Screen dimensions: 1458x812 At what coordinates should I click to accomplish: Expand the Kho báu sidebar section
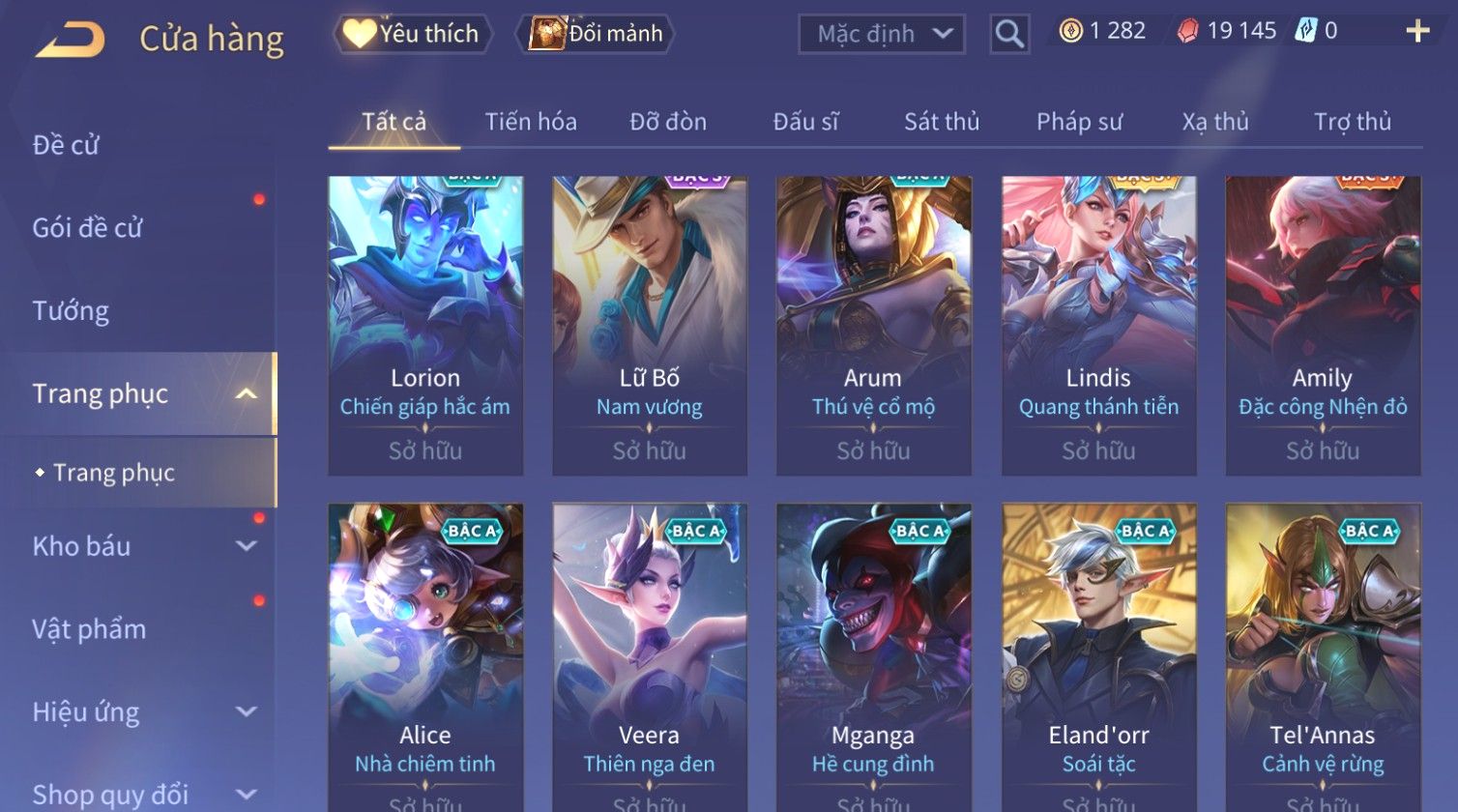coord(247,546)
